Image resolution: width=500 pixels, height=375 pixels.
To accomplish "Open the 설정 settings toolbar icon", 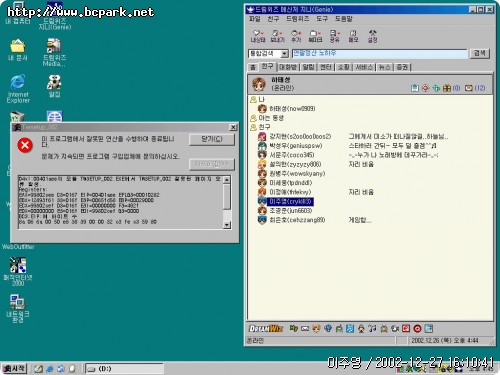I will 372,36.
